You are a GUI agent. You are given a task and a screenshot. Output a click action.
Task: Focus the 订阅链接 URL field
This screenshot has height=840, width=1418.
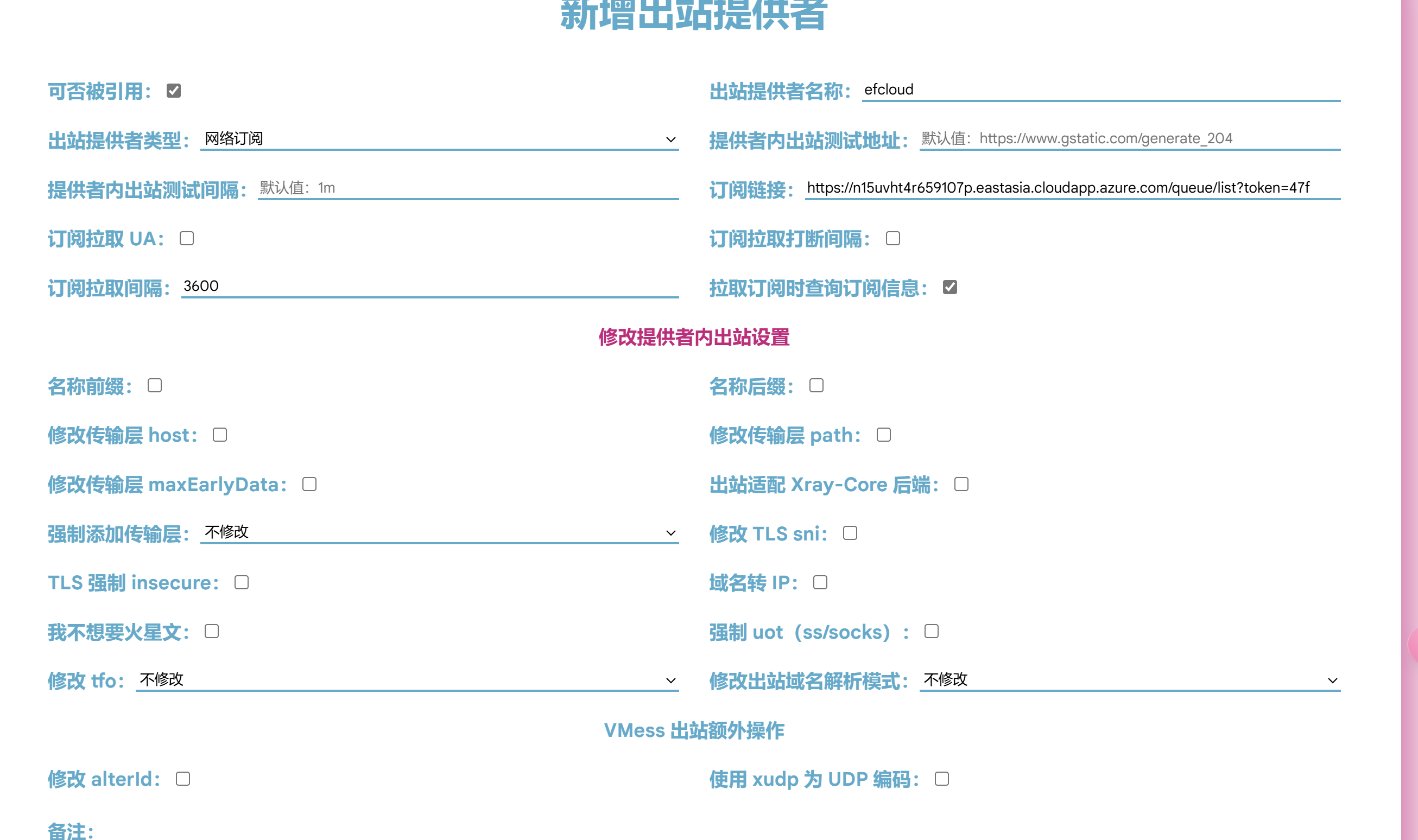tap(1072, 187)
